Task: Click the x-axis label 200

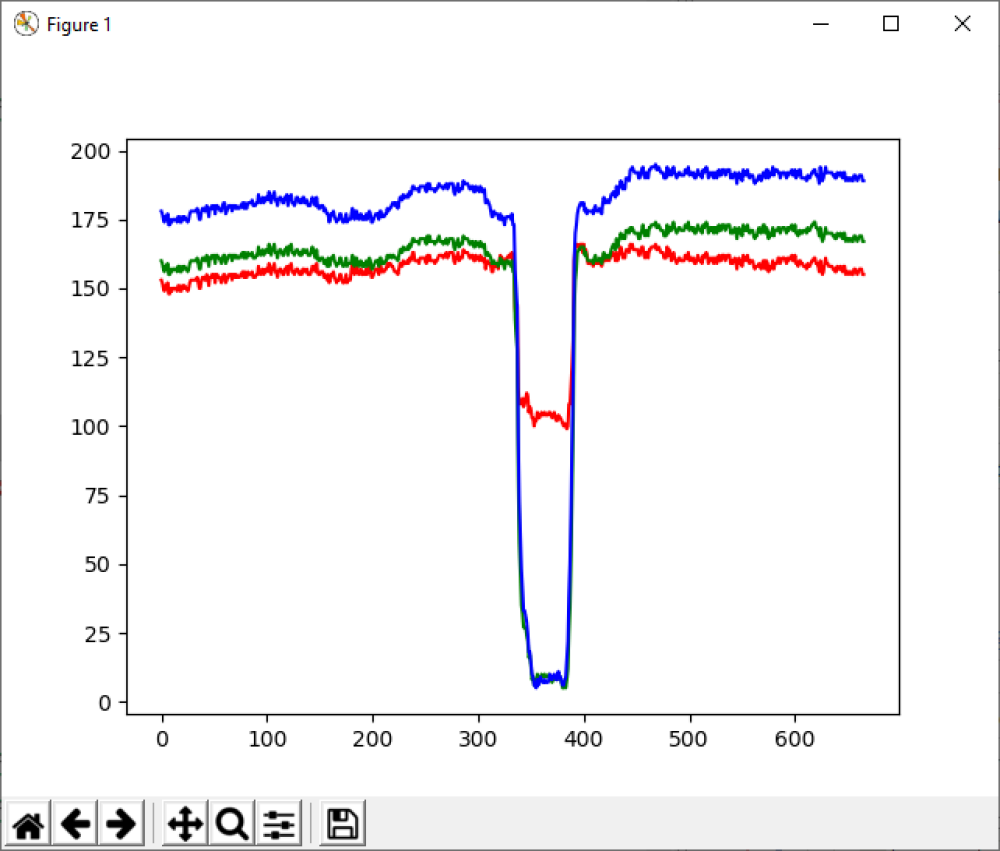Action: [x=372, y=739]
